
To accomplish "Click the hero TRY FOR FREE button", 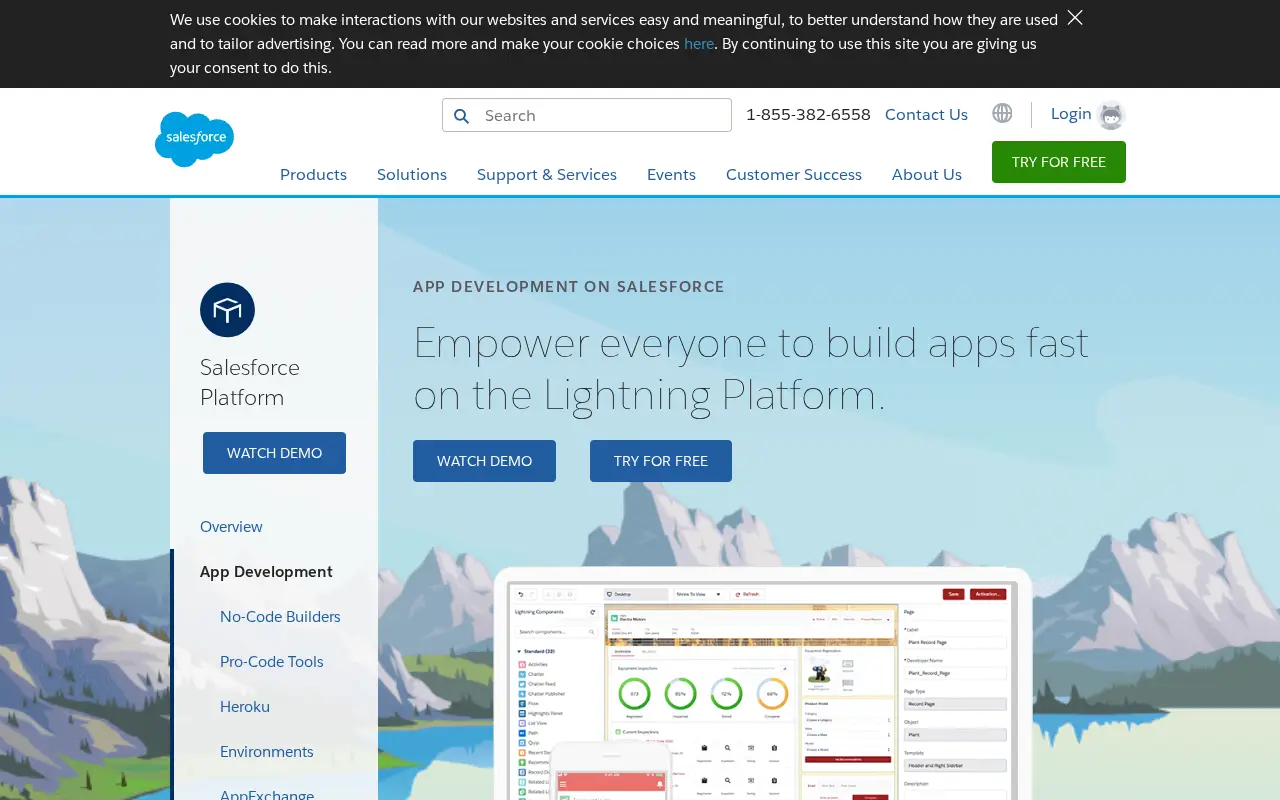I will (x=661, y=461).
